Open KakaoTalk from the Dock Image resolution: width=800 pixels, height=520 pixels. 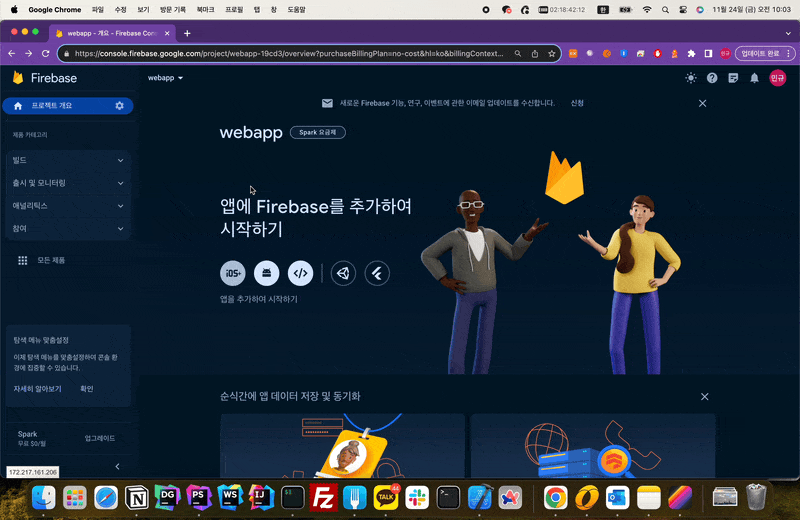[x=386, y=497]
